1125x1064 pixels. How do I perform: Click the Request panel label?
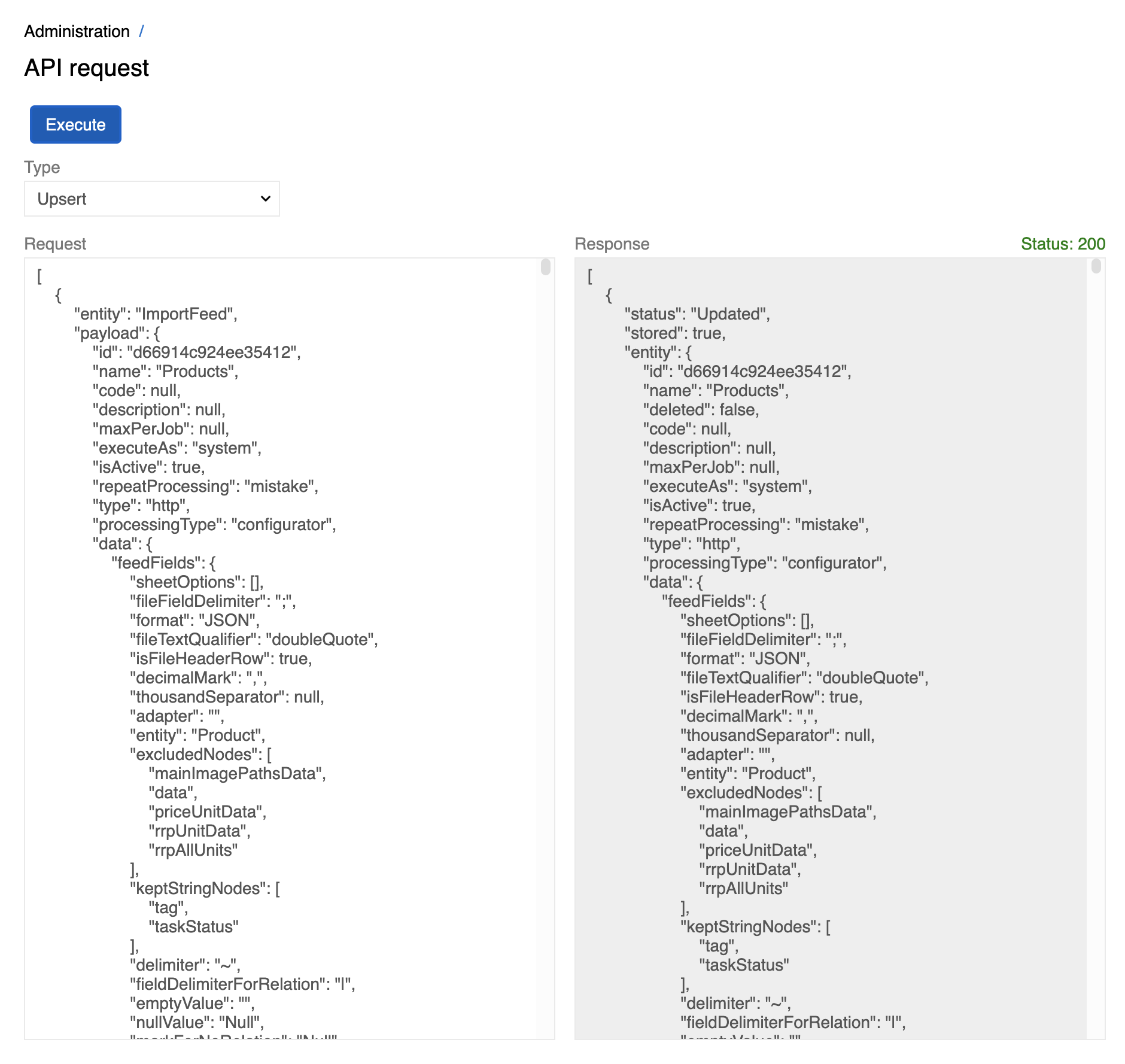(x=54, y=244)
